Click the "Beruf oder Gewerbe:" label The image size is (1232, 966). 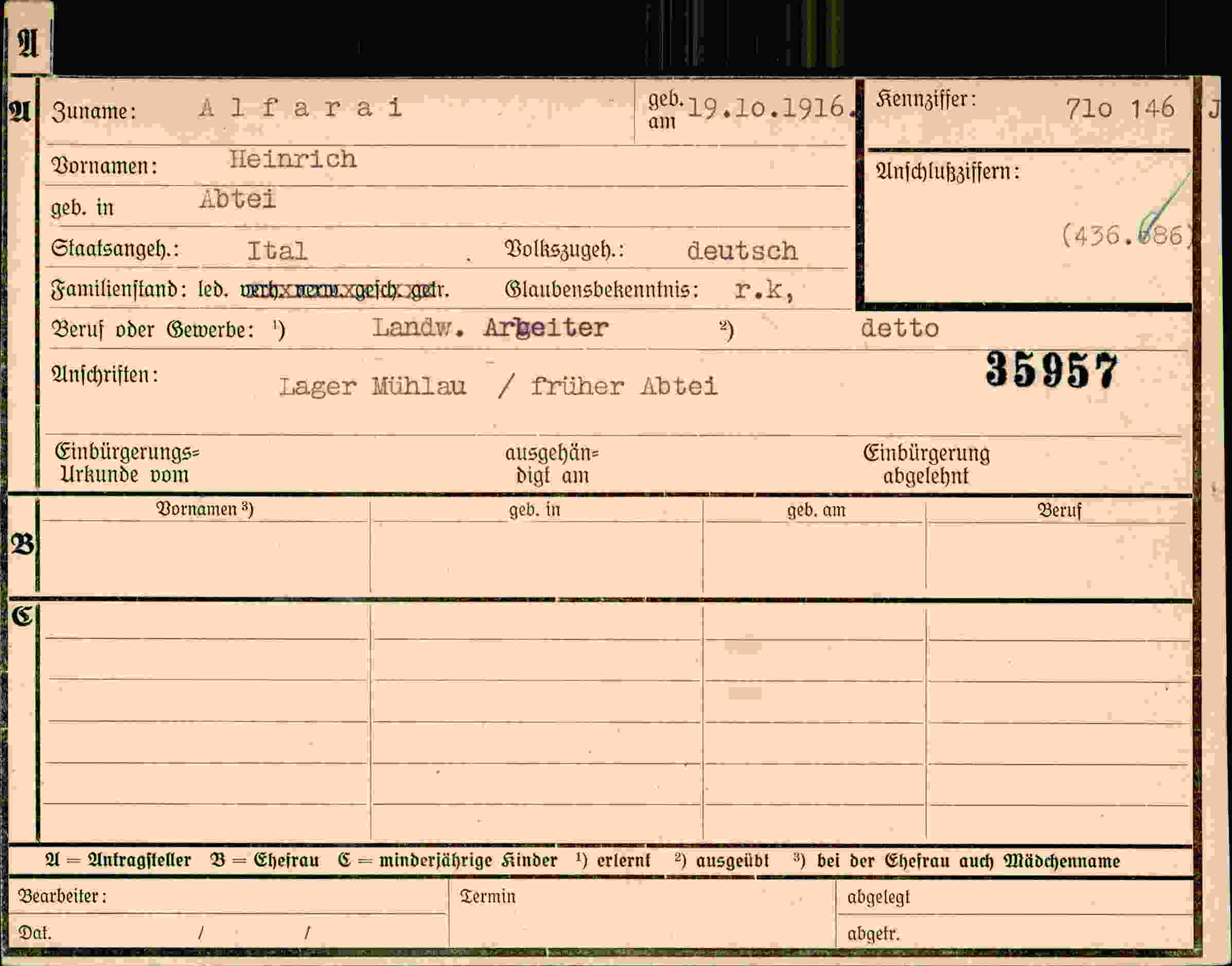coord(153,329)
